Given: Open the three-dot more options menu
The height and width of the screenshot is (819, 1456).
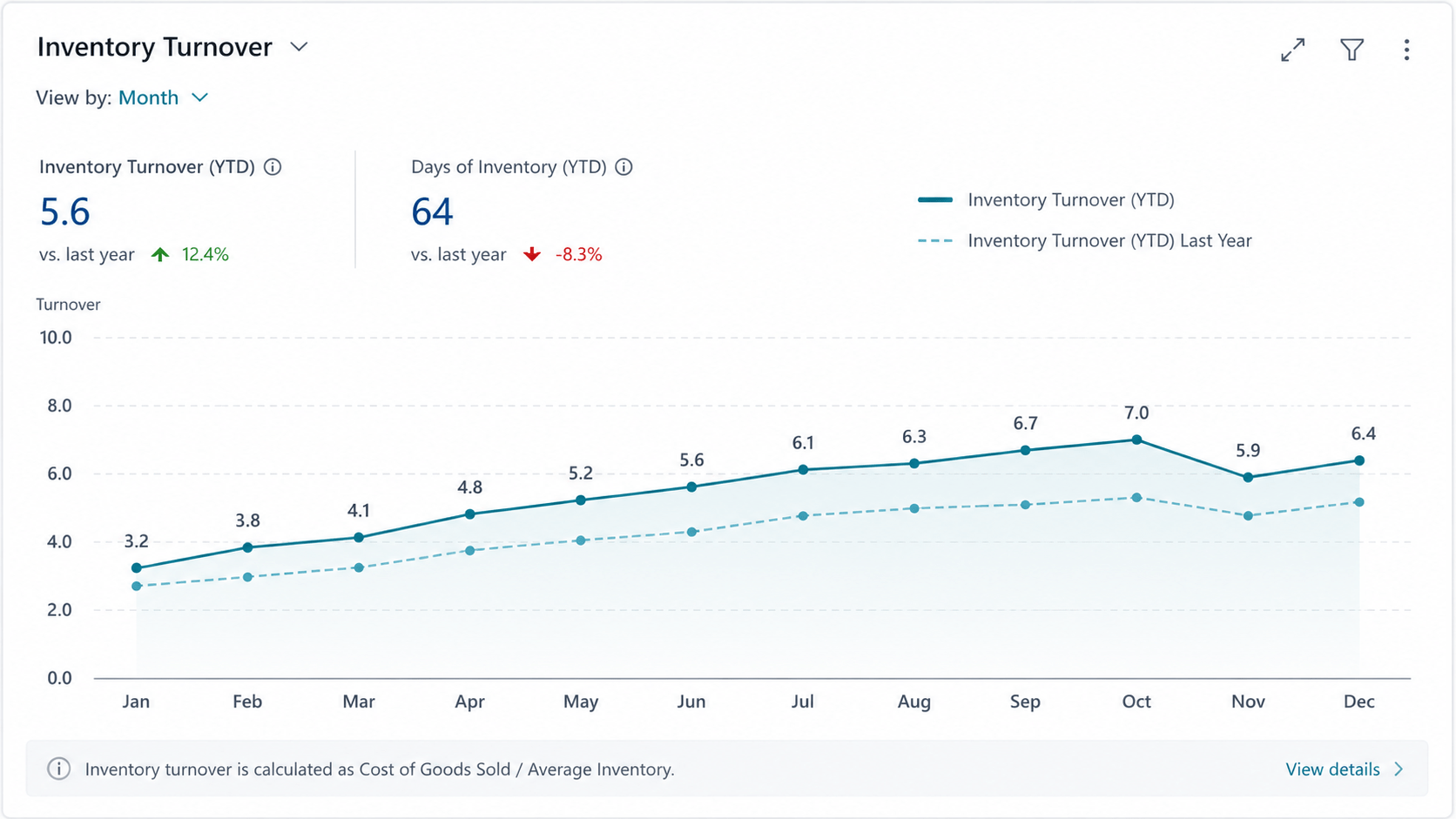Looking at the screenshot, I should pos(1406,50).
